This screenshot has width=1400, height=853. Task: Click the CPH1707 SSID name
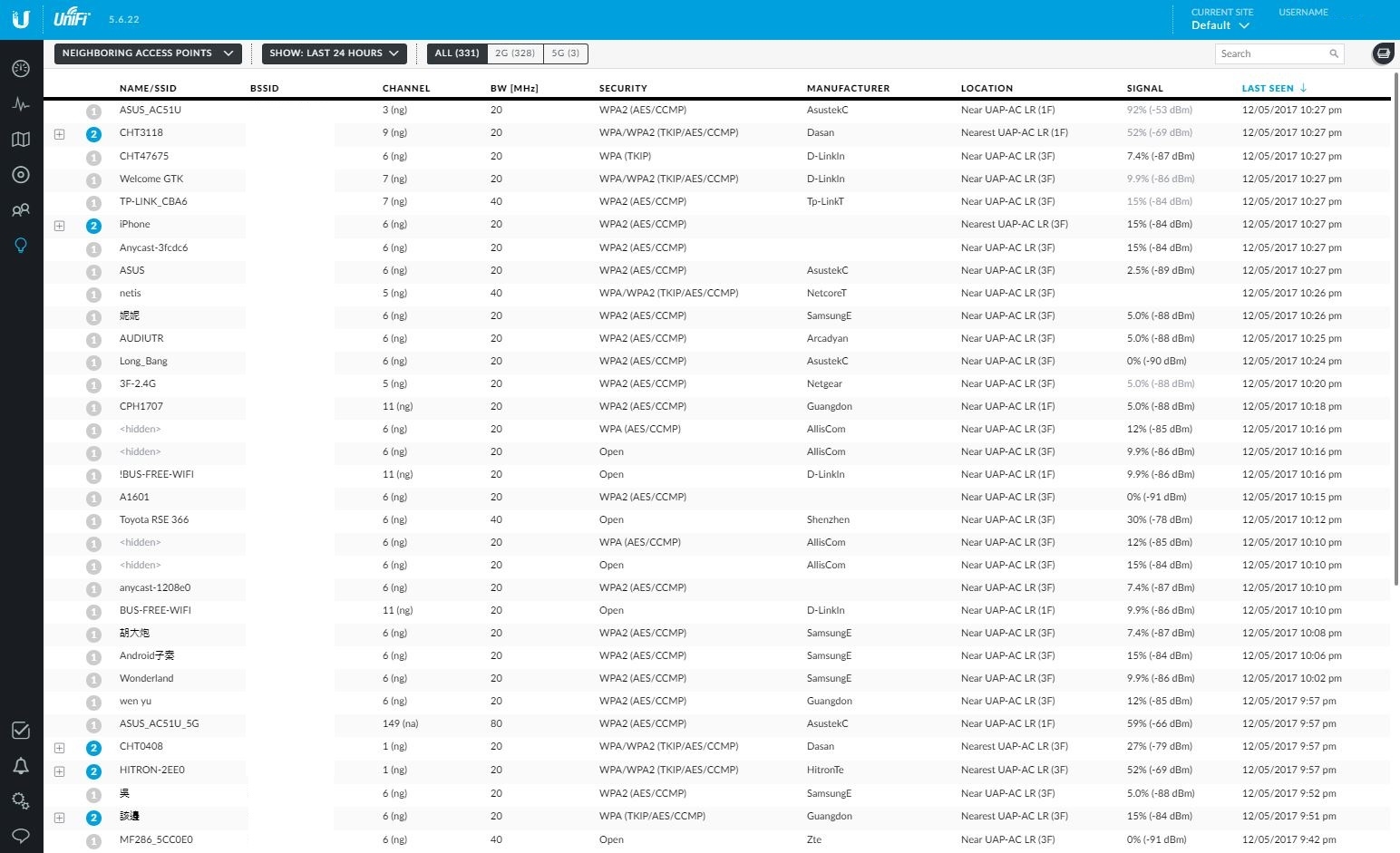[141, 406]
